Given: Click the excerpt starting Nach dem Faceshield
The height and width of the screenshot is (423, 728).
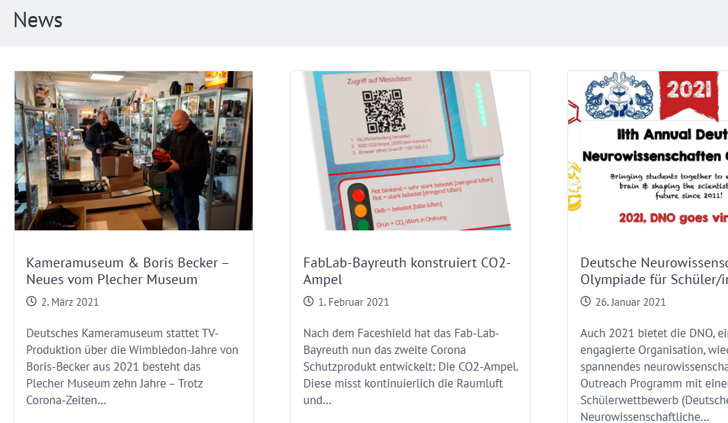Looking at the screenshot, I should click(x=411, y=367).
